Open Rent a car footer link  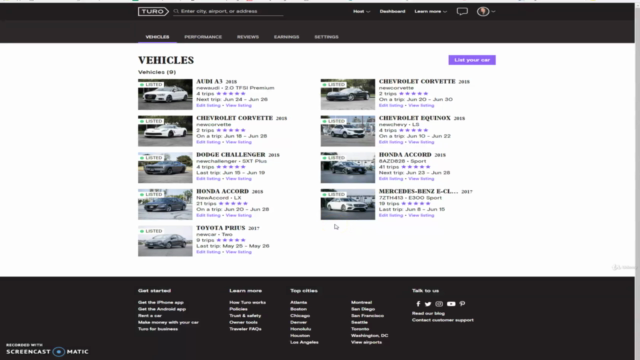[150, 316]
